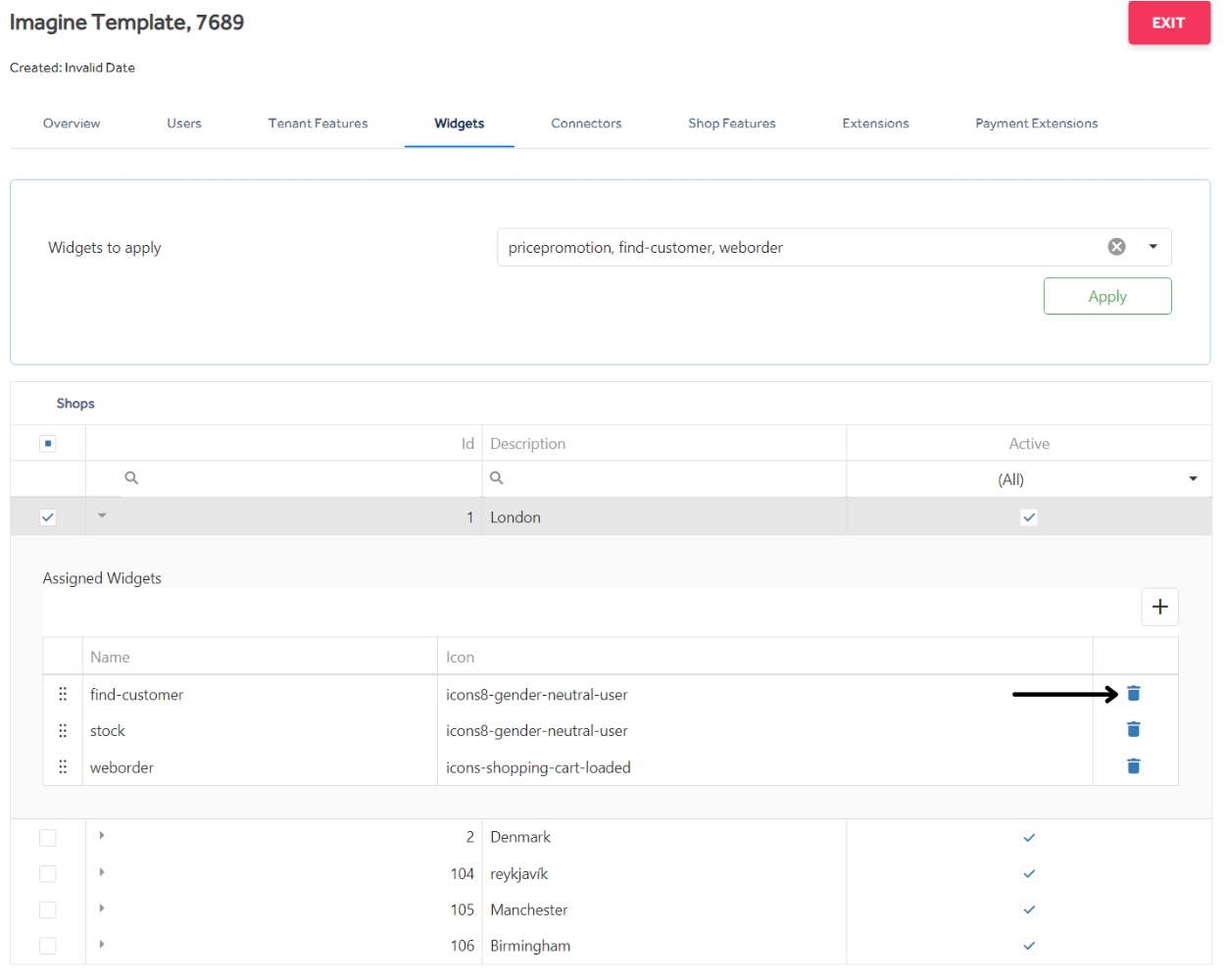Delete the weborder widget
1227x980 pixels.
(1134, 766)
